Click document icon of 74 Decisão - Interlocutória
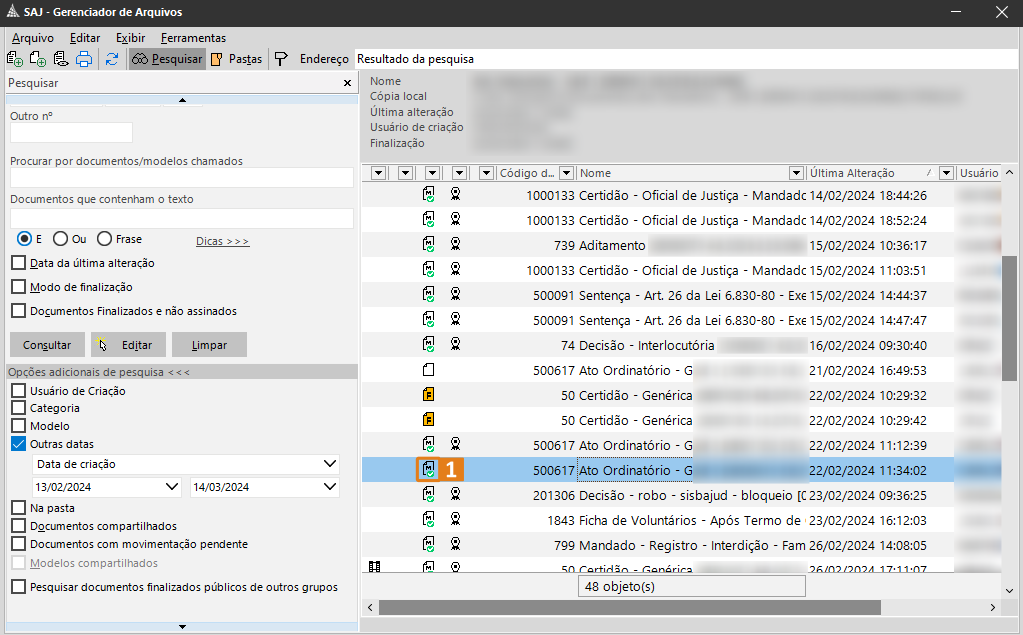The width and height of the screenshot is (1023, 635). [429, 345]
